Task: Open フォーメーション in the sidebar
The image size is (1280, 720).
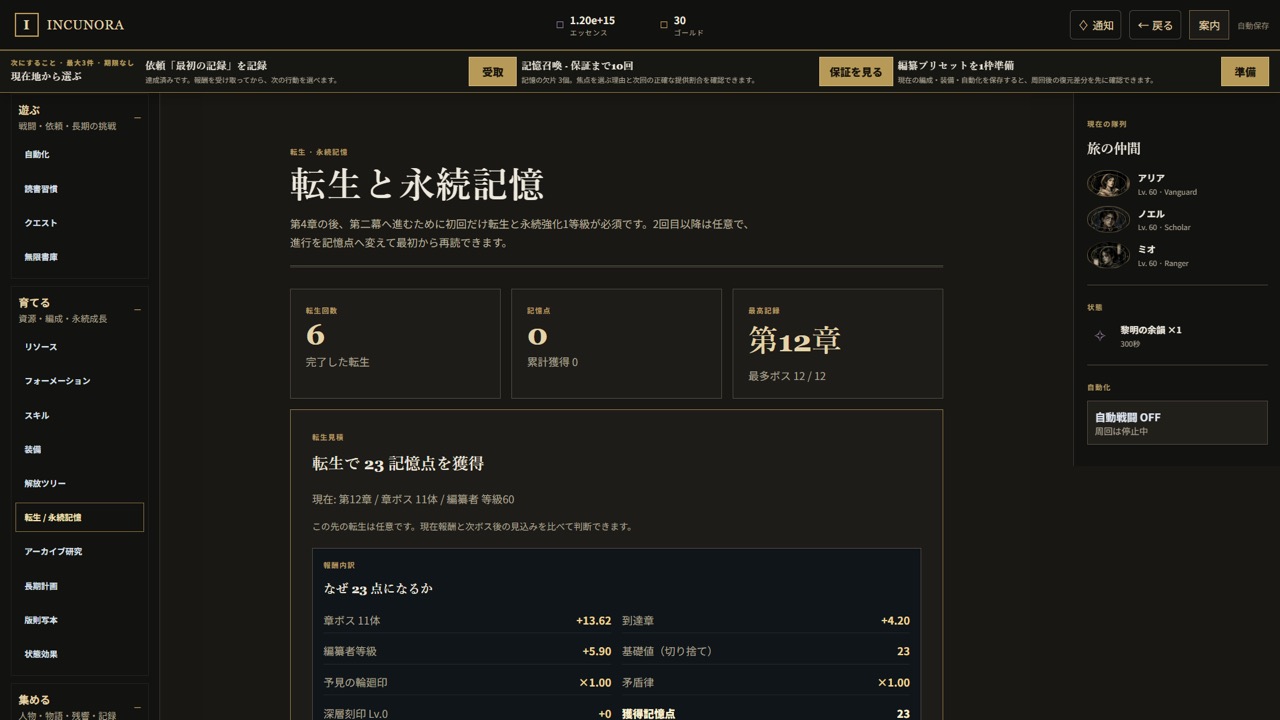Action: pos(80,381)
